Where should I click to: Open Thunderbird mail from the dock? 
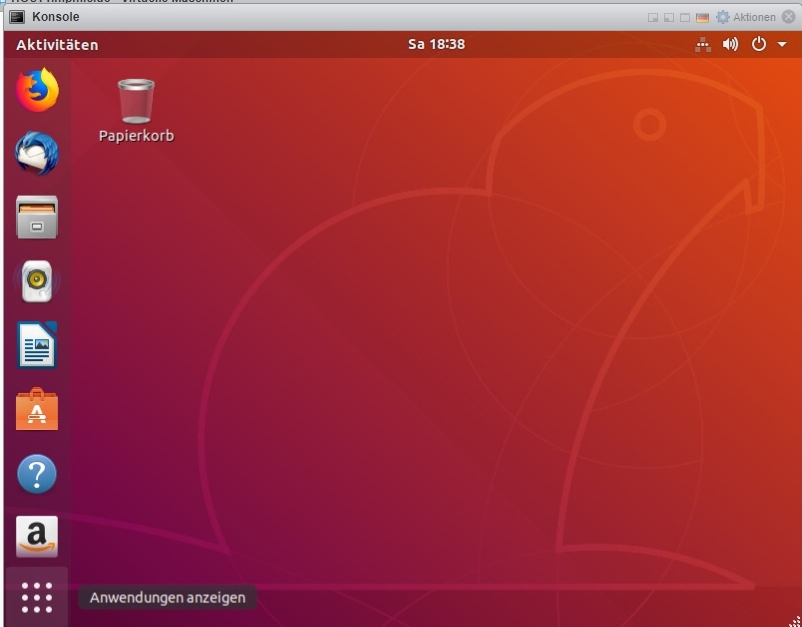(x=37, y=154)
